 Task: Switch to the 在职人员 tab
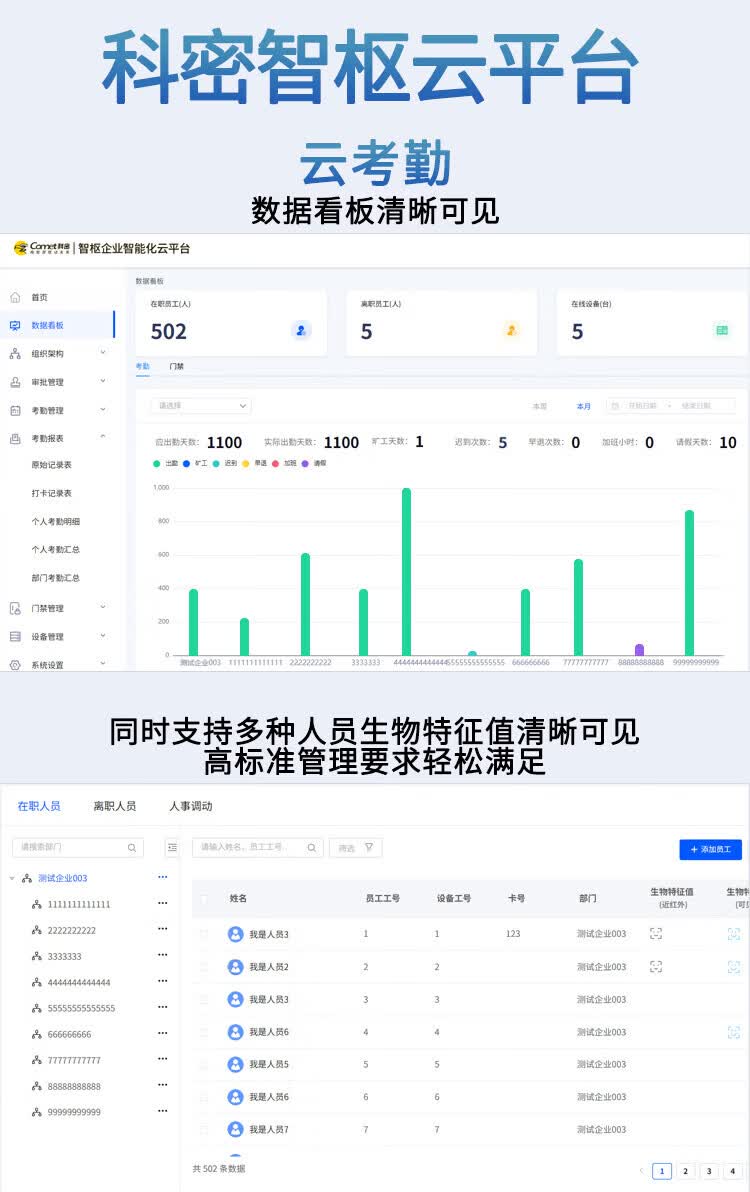39,806
